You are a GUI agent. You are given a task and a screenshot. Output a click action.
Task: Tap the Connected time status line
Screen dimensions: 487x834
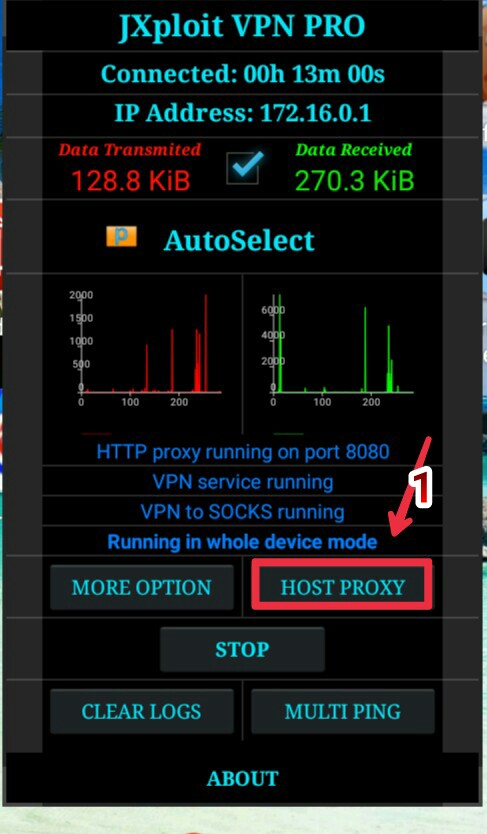(242, 74)
